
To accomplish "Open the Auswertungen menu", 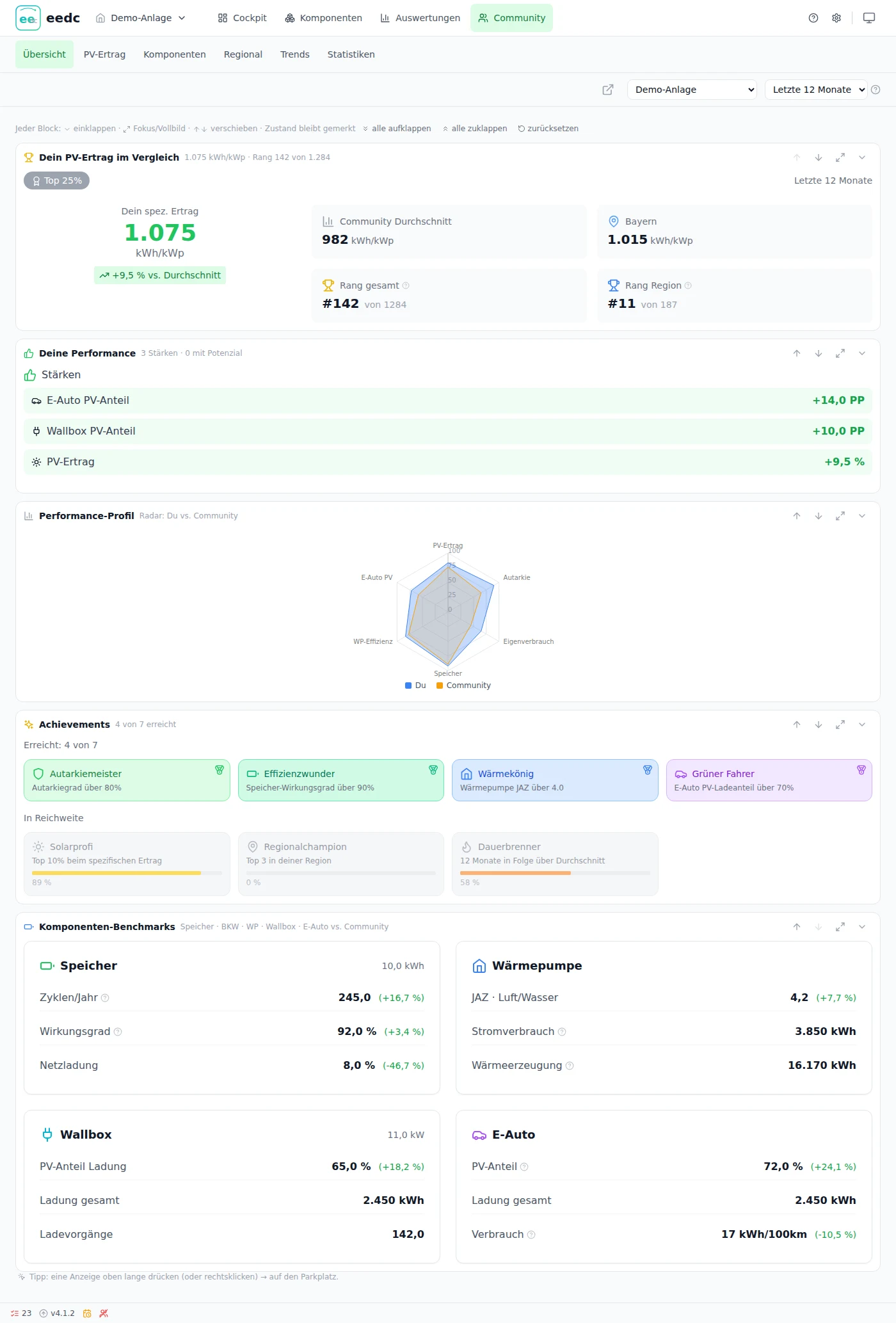I will click(420, 18).
